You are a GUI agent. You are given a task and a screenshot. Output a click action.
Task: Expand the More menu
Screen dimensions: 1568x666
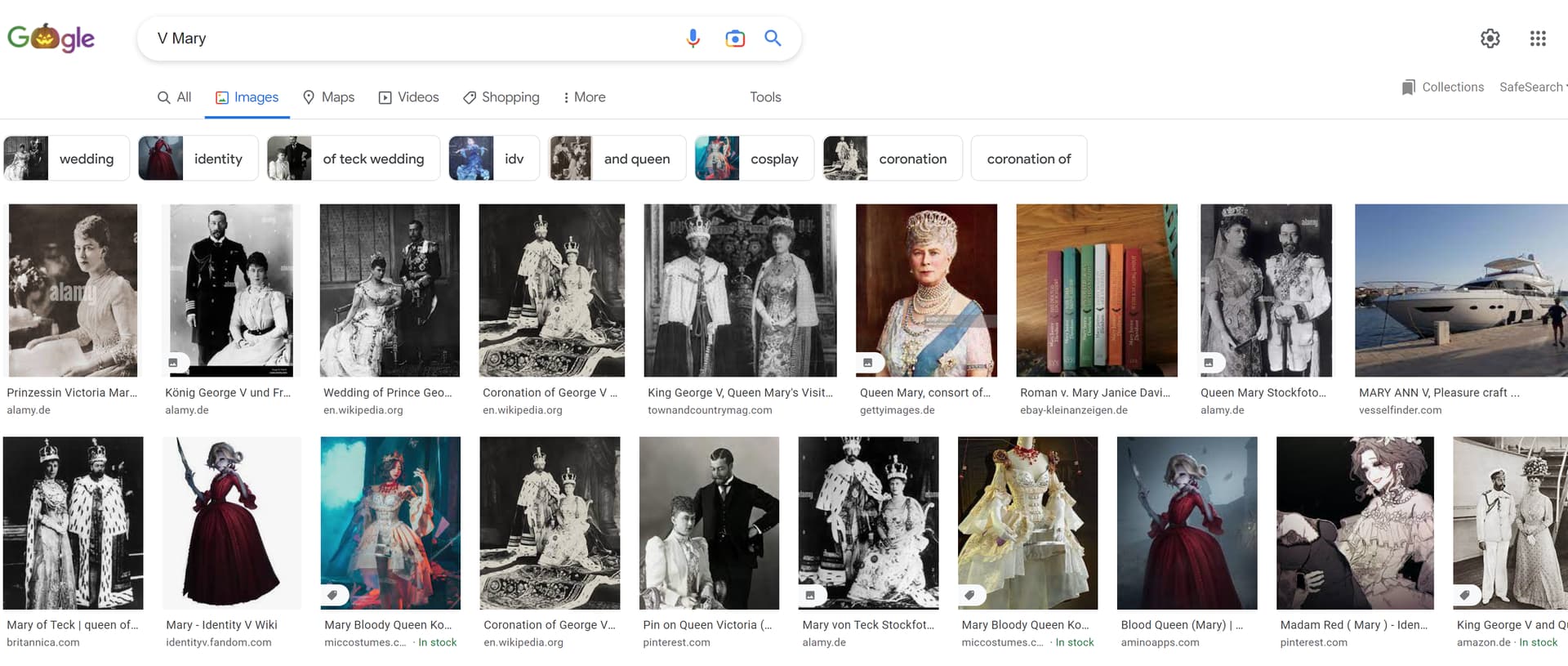click(x=584, y=97)
